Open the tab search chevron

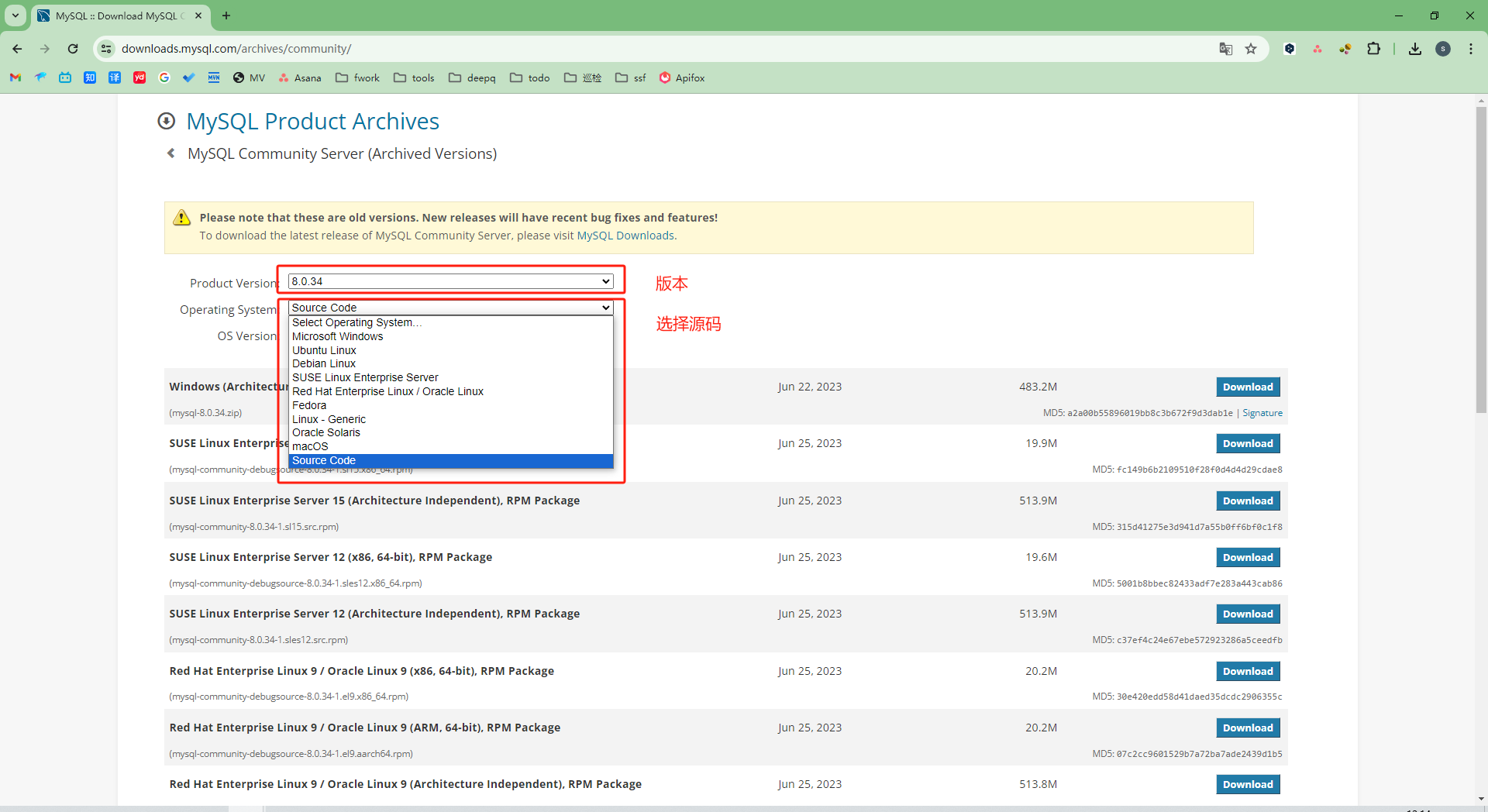coord(15,15)
